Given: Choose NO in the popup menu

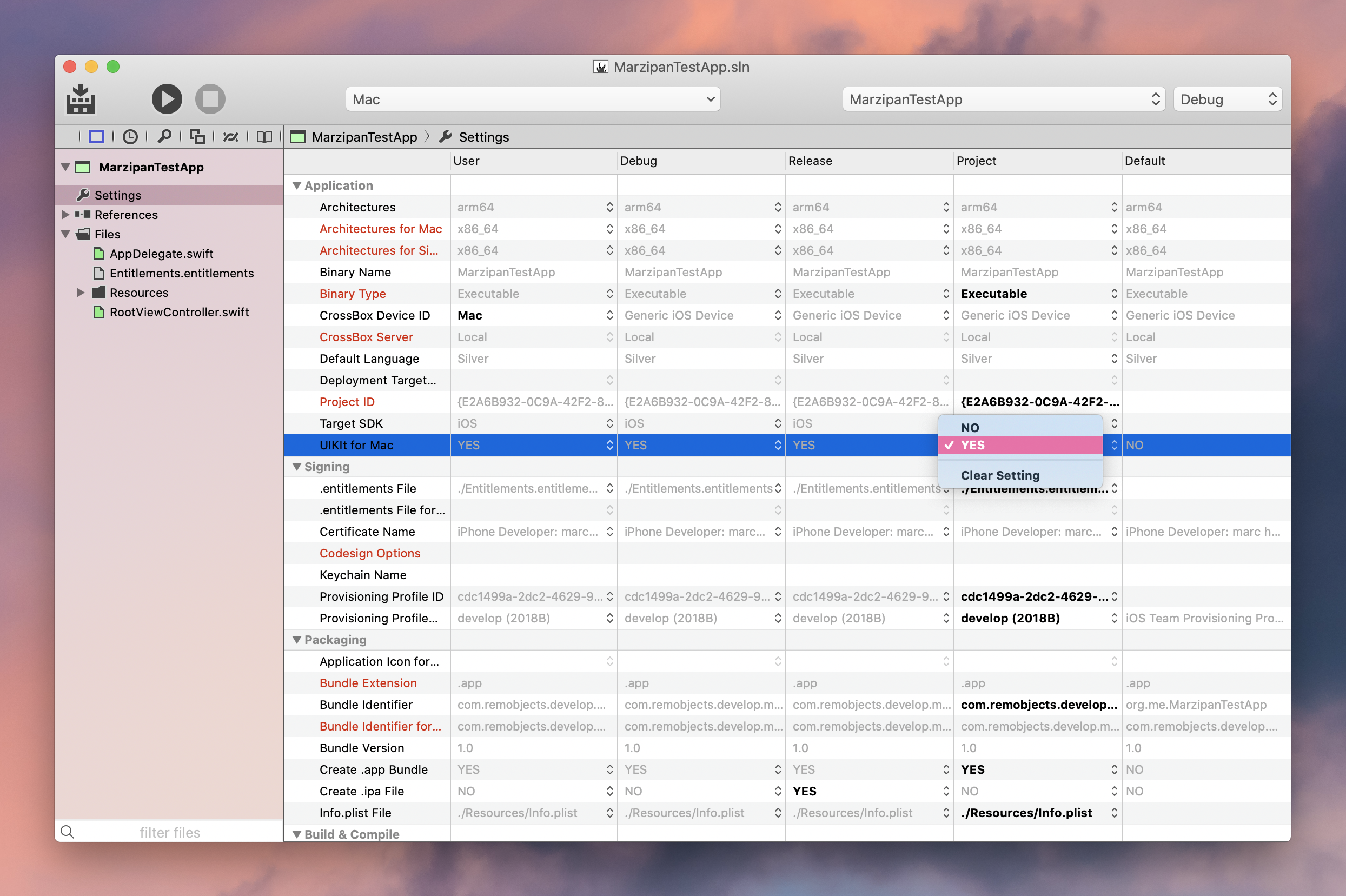Looking at the screenshot, I should point(1020,427).
